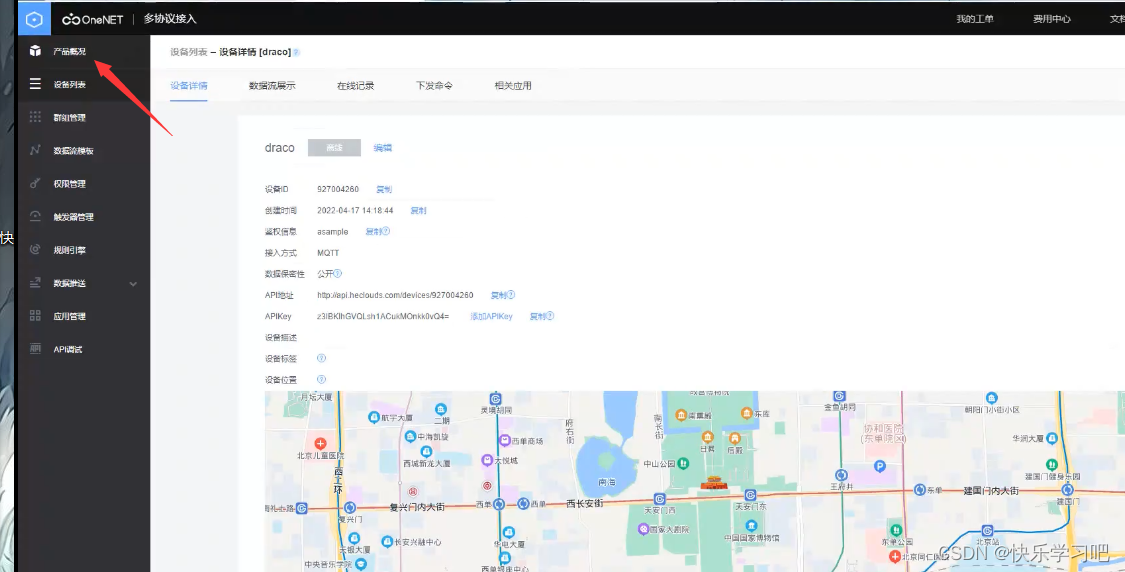This screenshot has width=1125, height=572.
Task: Open 权限管理 key icon in sidebar
Action: pyautogui.click(x=35, y=184)
